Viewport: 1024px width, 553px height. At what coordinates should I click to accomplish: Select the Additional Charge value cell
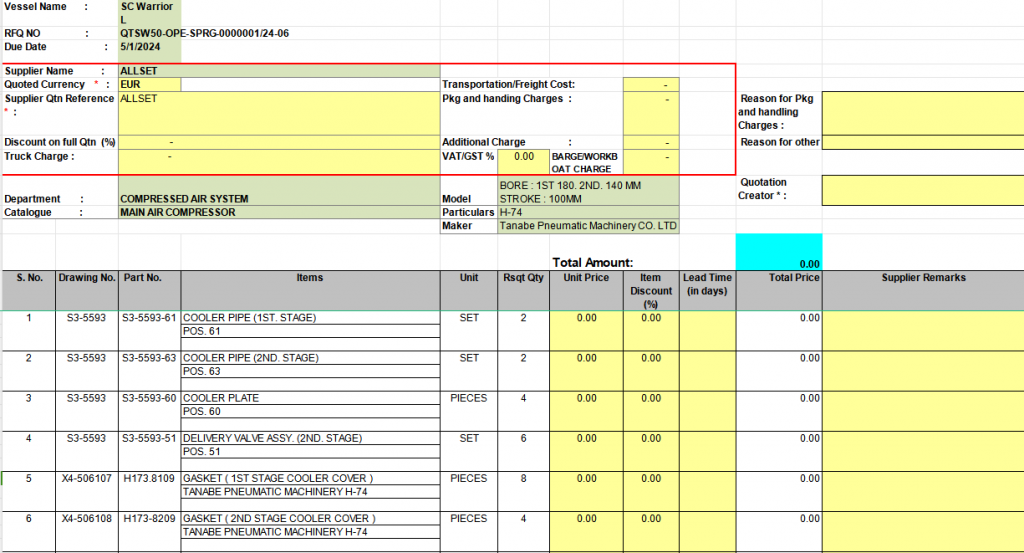tap(650, 142)
